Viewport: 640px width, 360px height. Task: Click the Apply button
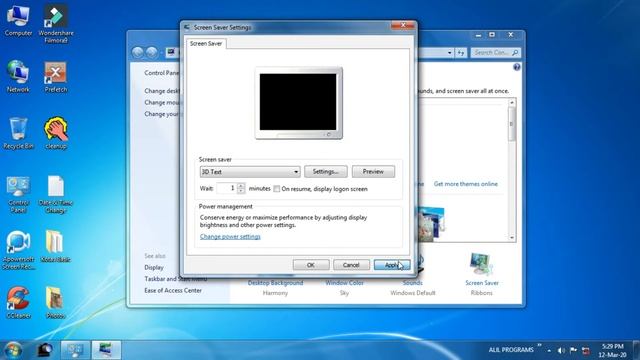(x=392, y=265)
